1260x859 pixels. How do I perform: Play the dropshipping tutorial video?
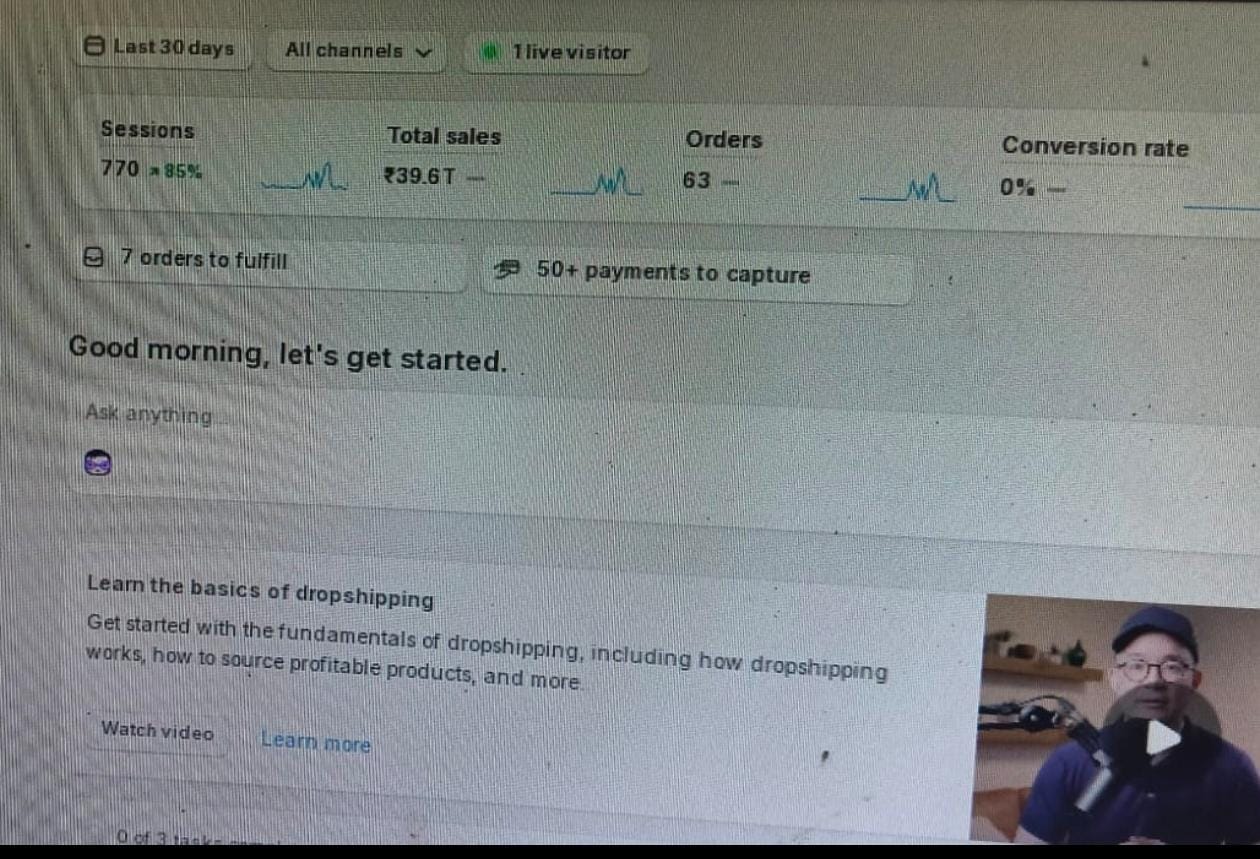[1161, 738]
